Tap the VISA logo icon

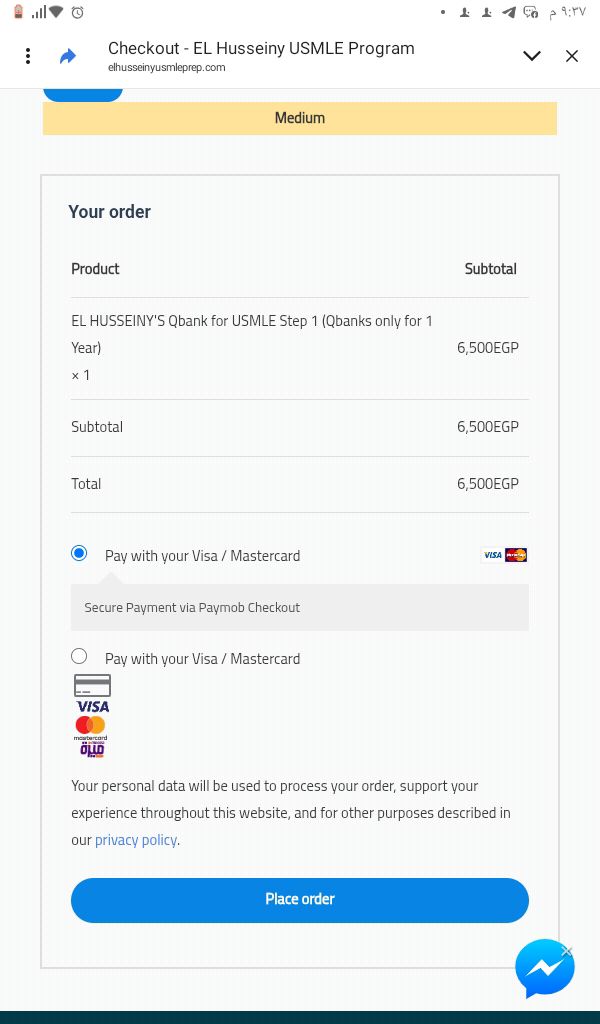point(92,706)
